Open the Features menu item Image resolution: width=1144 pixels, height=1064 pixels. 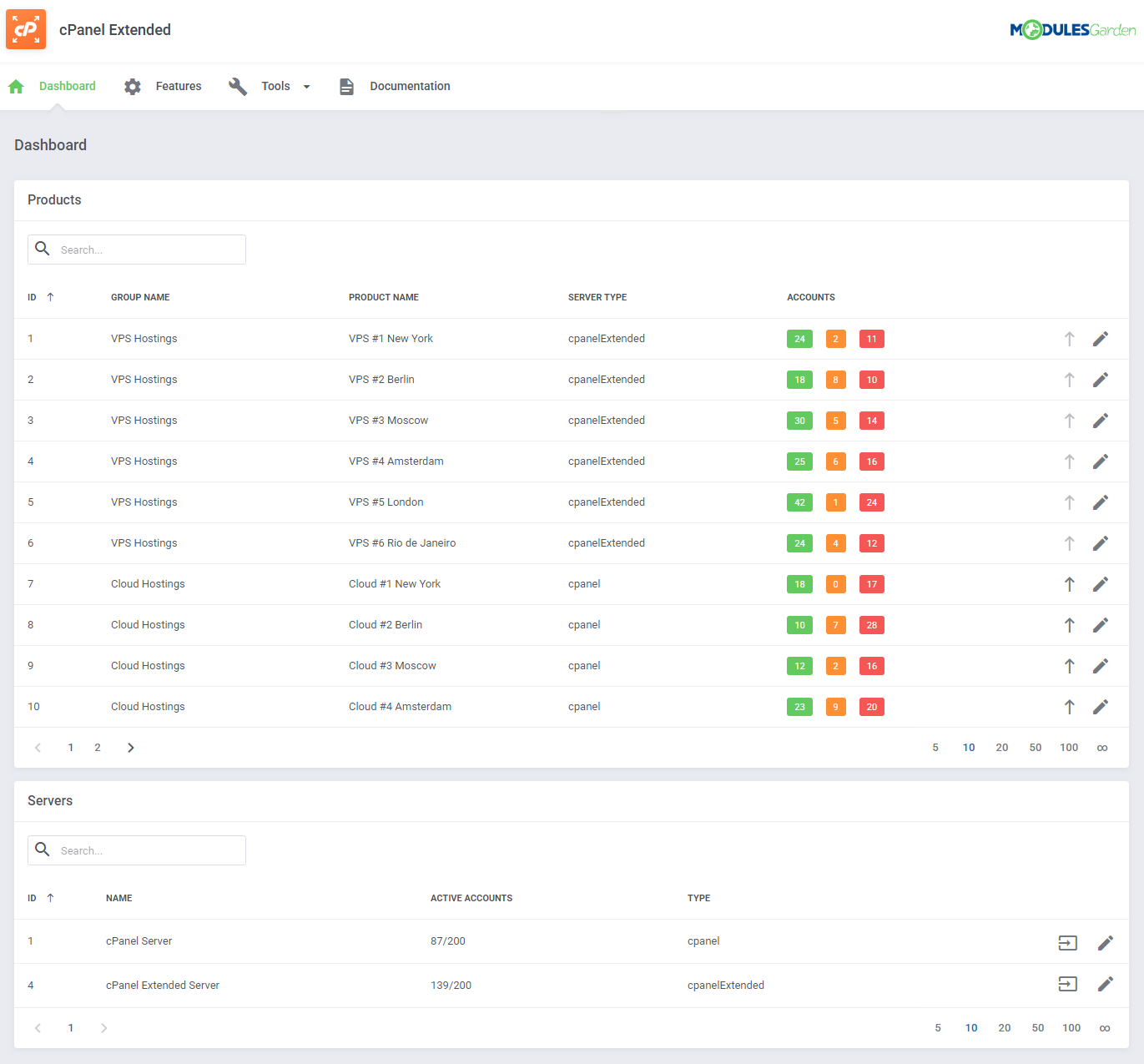click(179, 86)
